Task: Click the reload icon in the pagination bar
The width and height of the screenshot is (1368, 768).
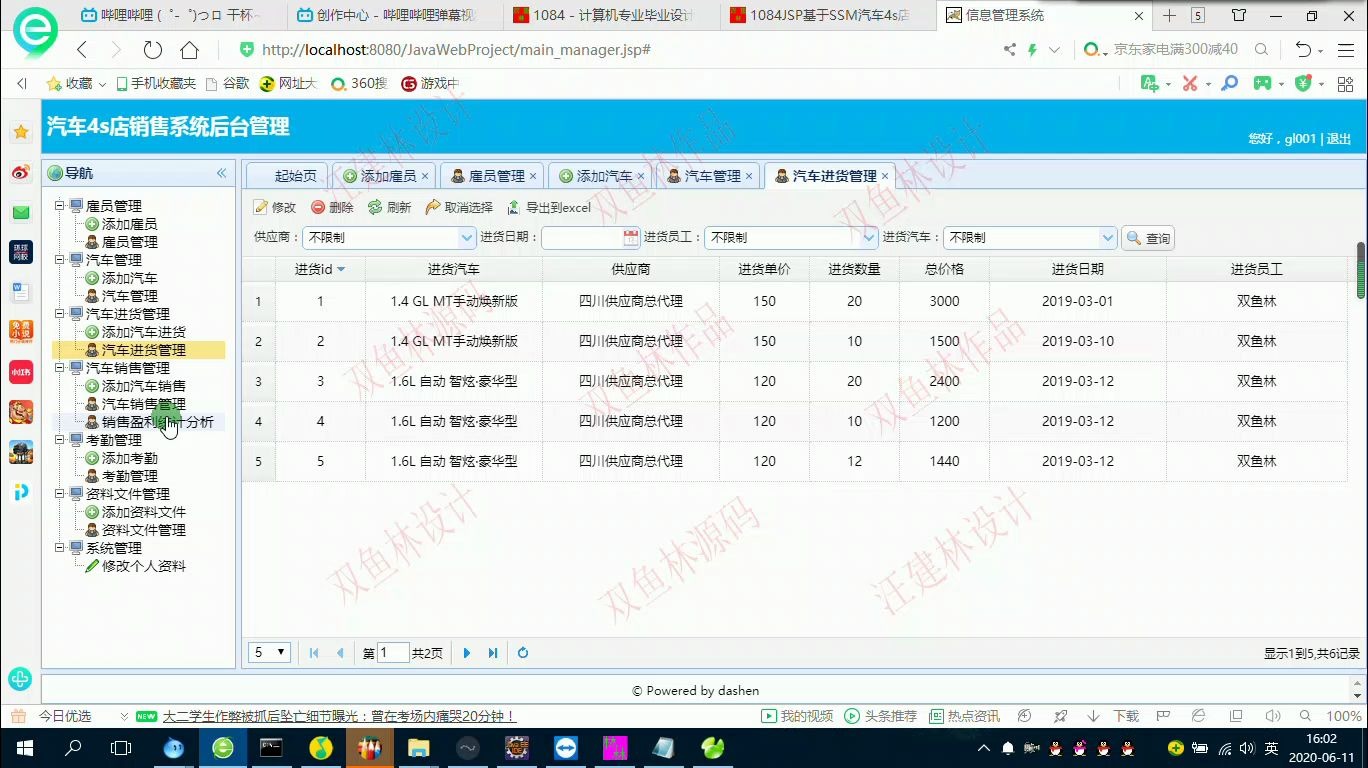Action: pos(523,652)
